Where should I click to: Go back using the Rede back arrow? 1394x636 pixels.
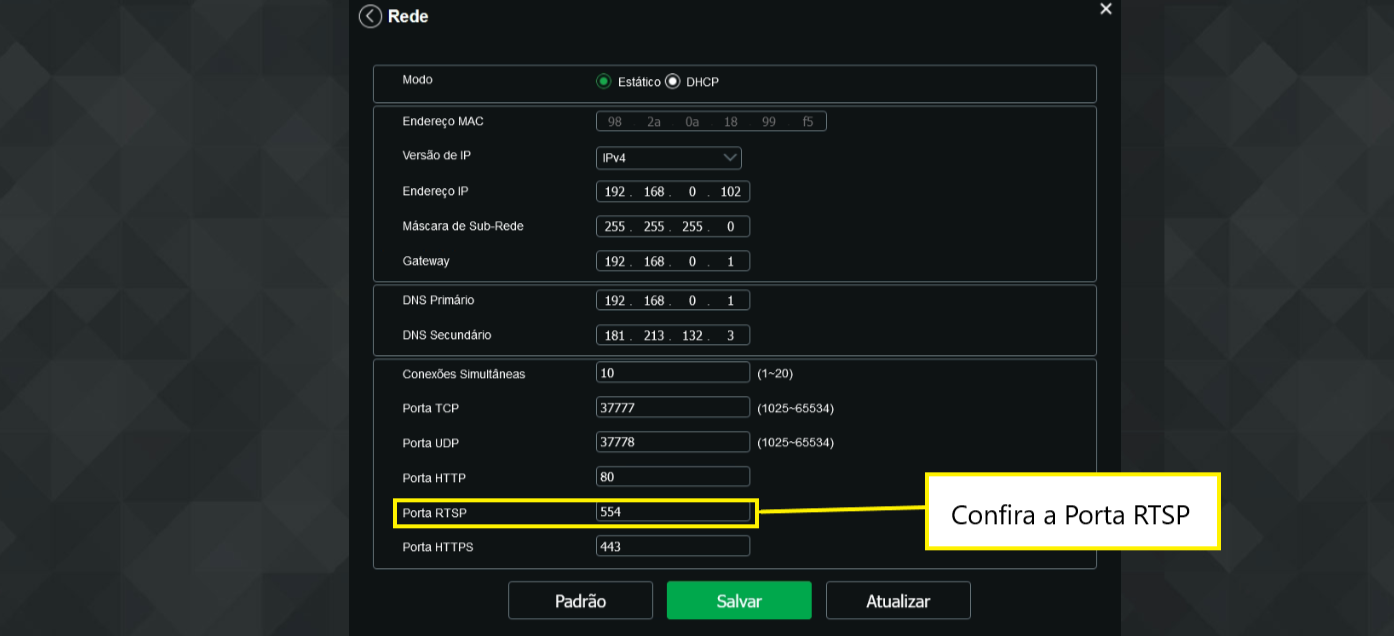[370, 16]
